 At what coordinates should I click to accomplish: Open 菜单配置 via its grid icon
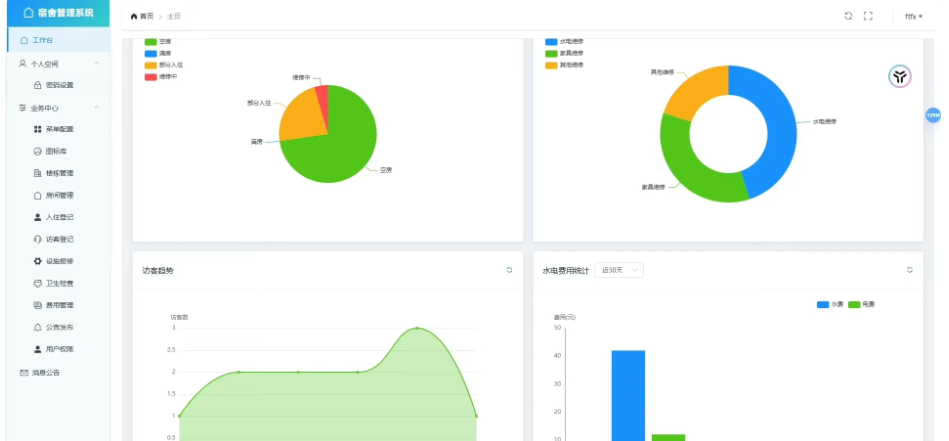38,129
